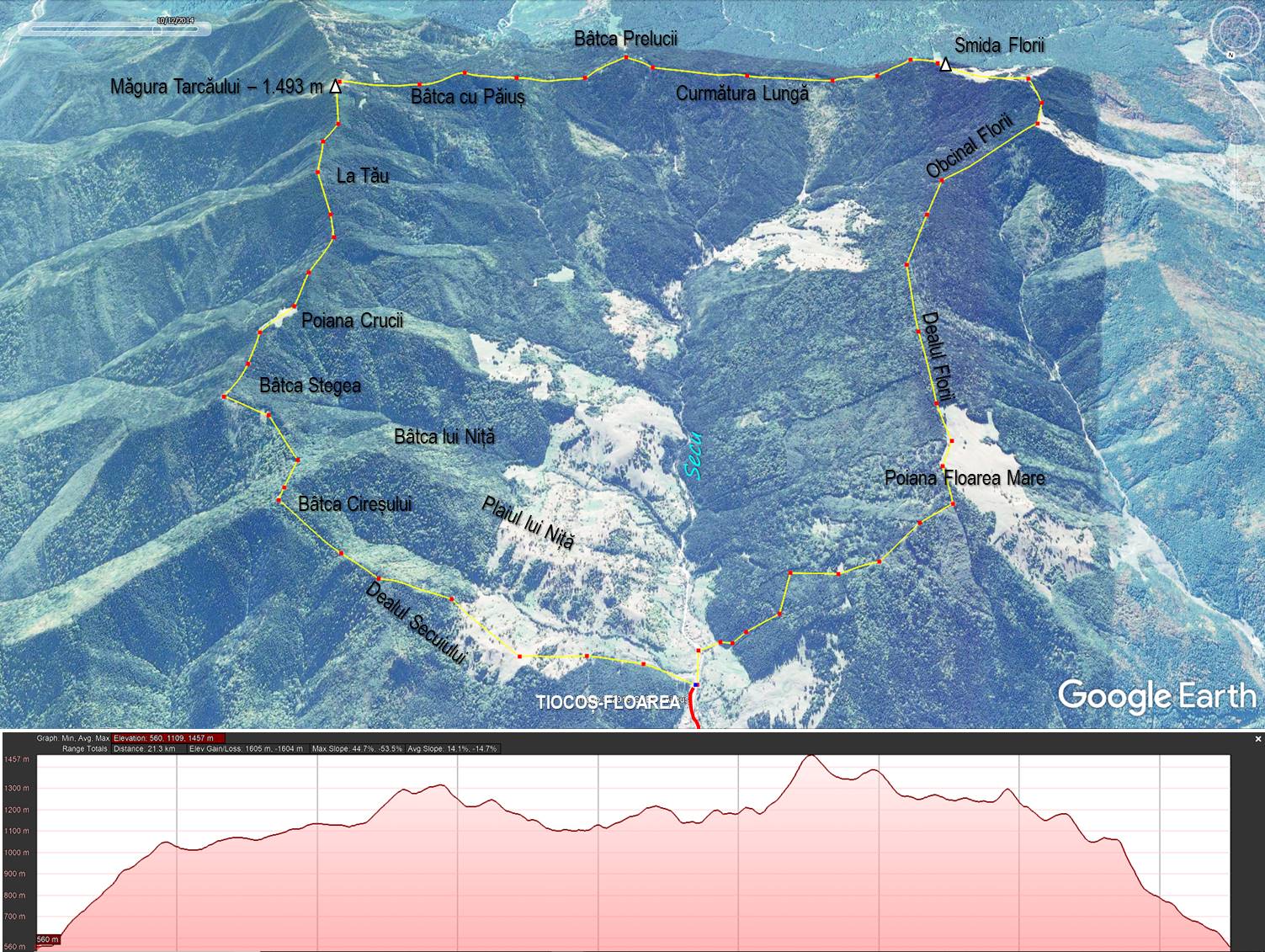This screenshot has height=952, width=1265.
Task: Click the 560 m red elevation tag
Action: point(48,939)
